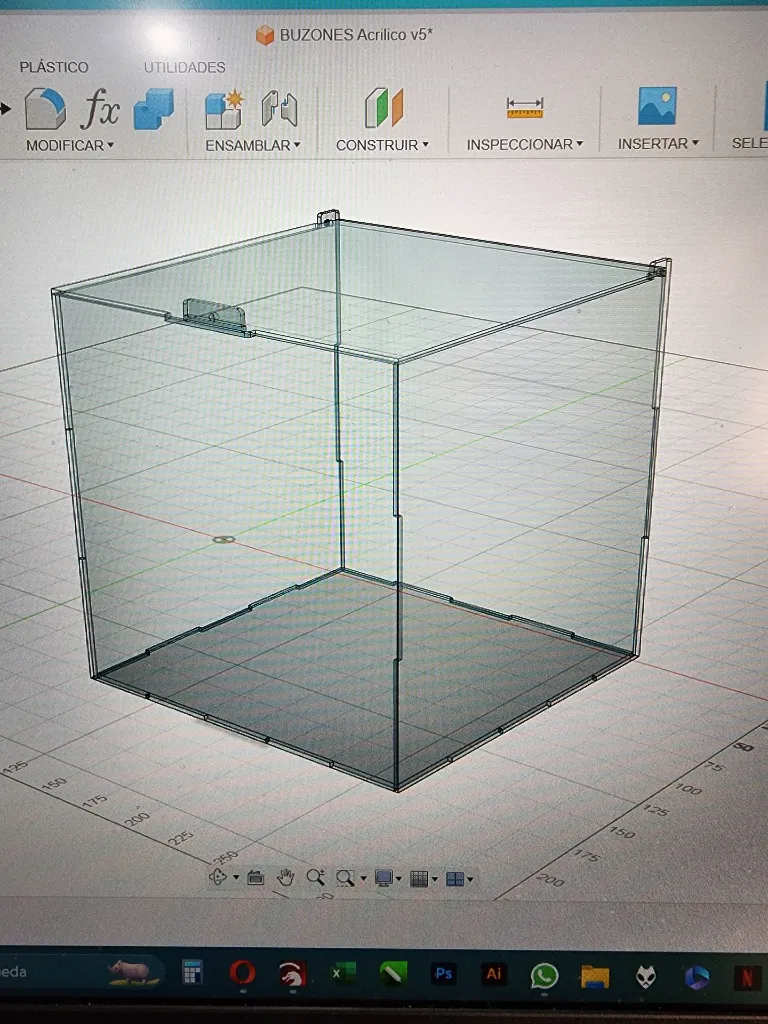Select the origin point in the viewport
Image resolution: width=768 pixels, height=1024 pixels.
224,539
